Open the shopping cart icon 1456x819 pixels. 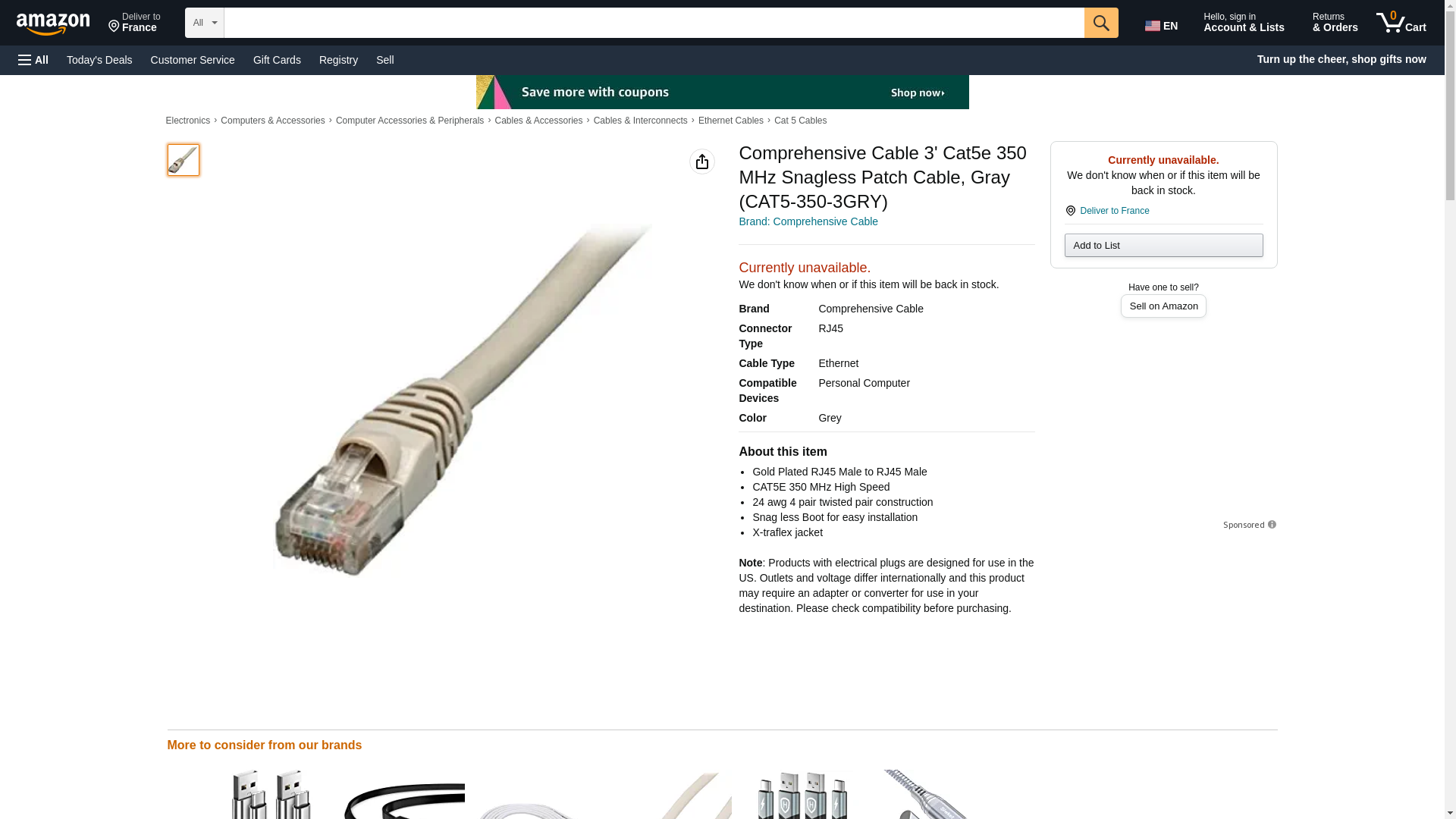(1401, 22)
